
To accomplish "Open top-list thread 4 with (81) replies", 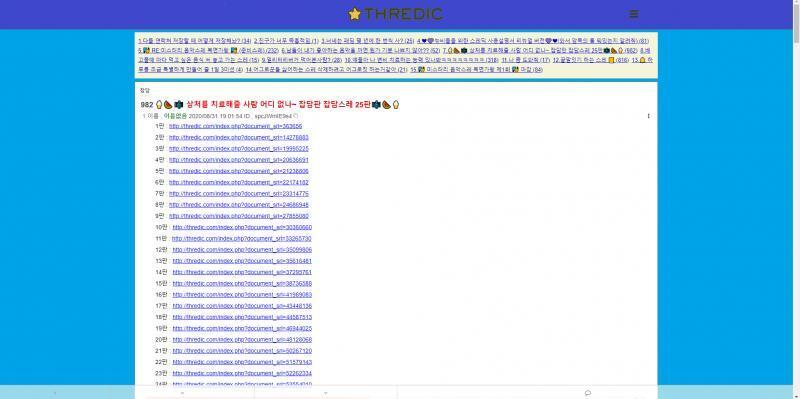I will pos(533,40).
